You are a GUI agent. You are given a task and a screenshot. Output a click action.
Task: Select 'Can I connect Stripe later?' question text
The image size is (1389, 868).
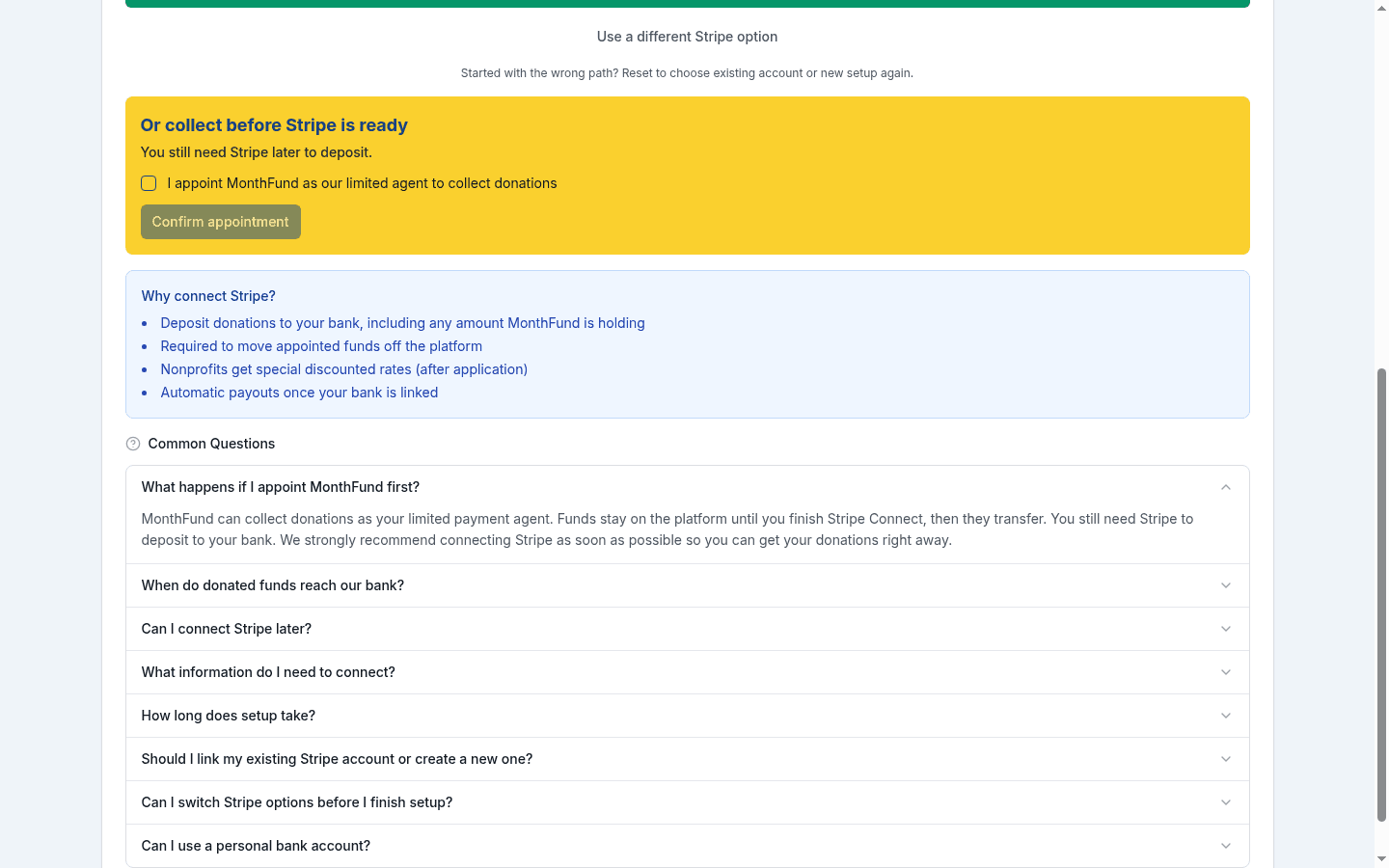pyautogui.click(x=227, y=629)
